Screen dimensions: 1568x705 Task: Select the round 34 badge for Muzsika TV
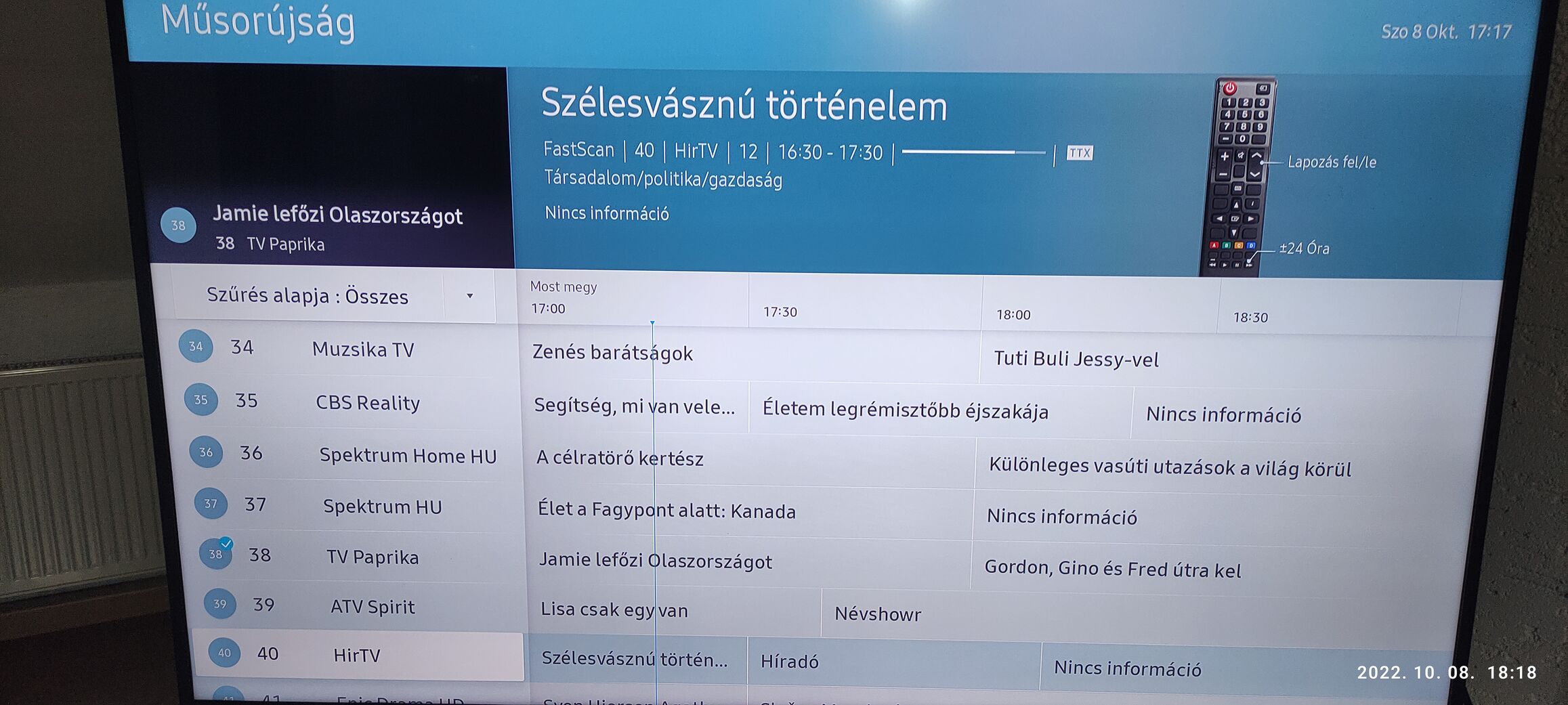coord(196,346)
